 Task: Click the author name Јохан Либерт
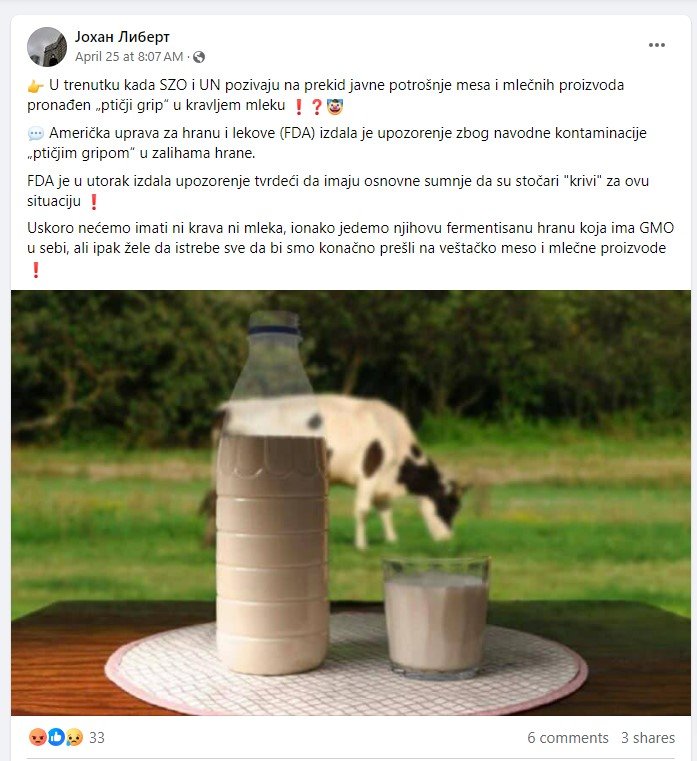(122, 37)
